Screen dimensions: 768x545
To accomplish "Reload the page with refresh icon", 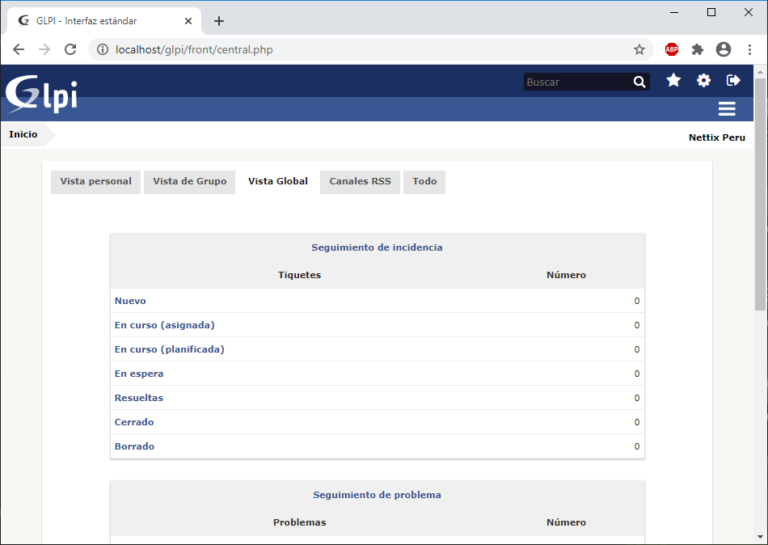I will tap(70, 49).
